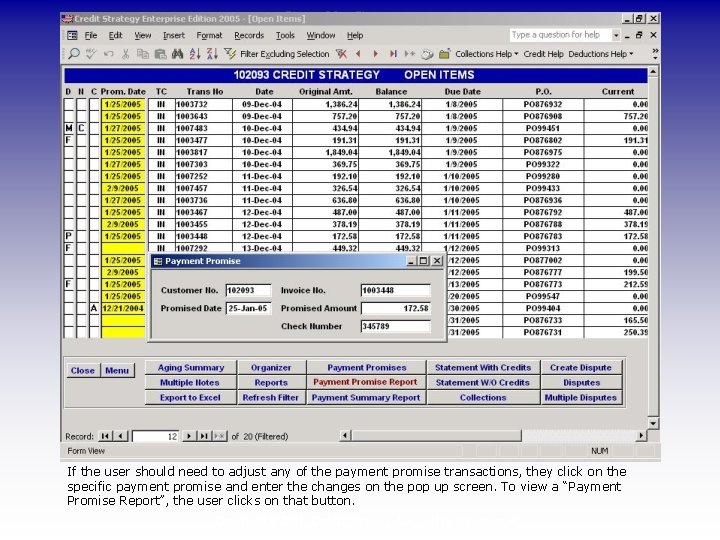Image resolution: width=720 pixels, height=540 pixels.
Task: Open the Records menu
Action: pos(249,35)
